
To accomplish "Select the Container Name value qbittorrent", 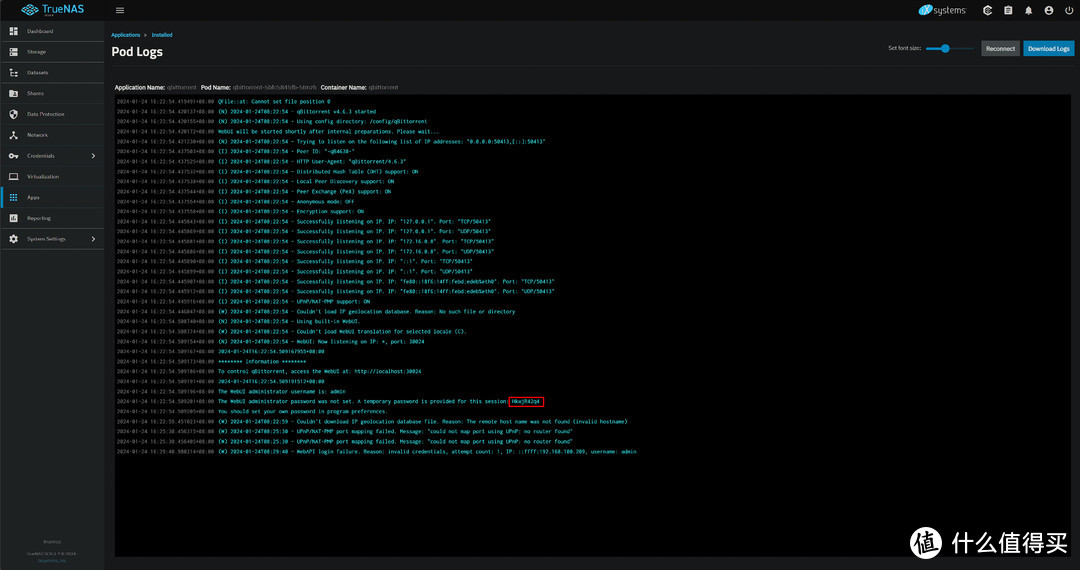I will tap(384, 87).
